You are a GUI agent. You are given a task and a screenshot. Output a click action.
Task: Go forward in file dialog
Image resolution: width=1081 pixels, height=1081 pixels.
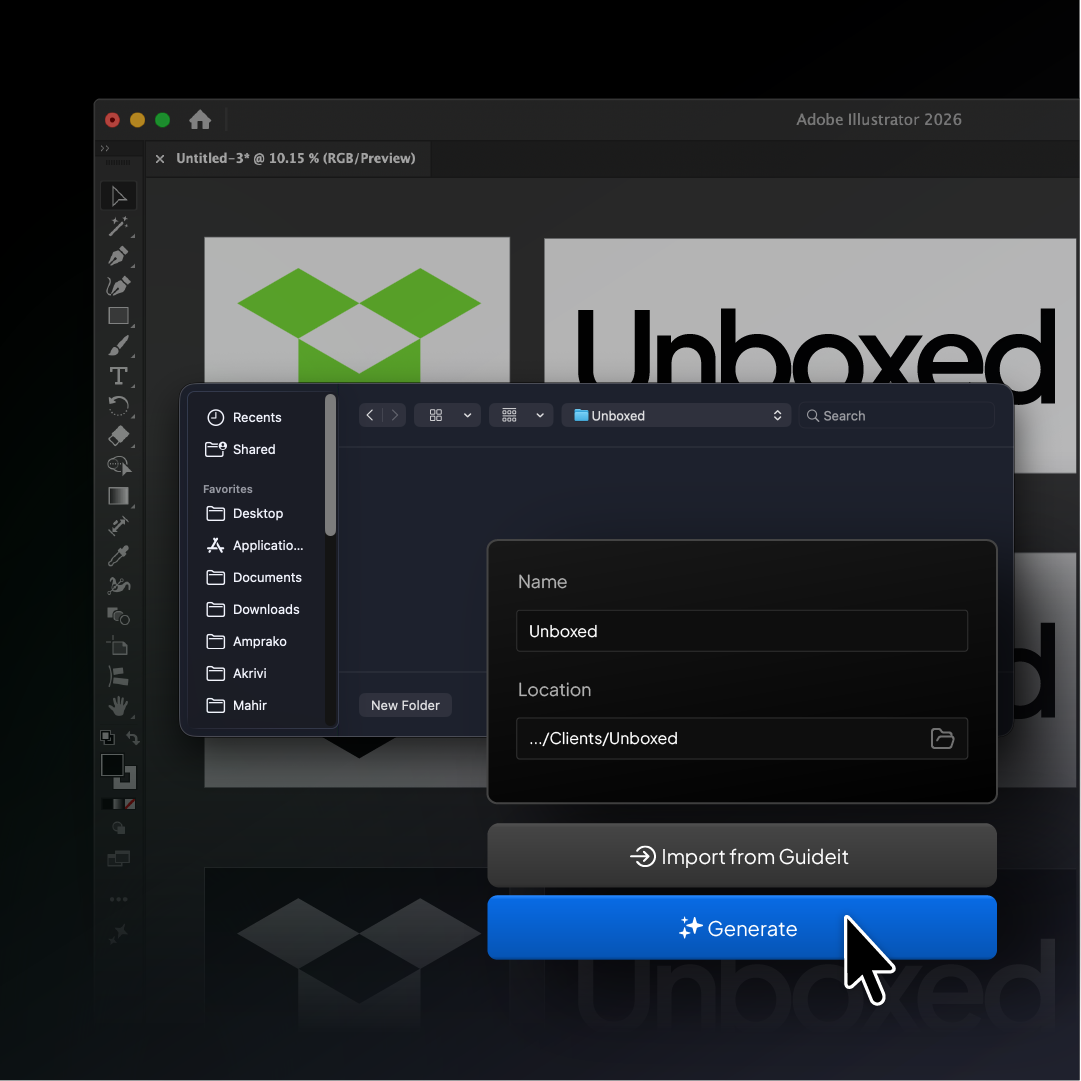point(394,415)
